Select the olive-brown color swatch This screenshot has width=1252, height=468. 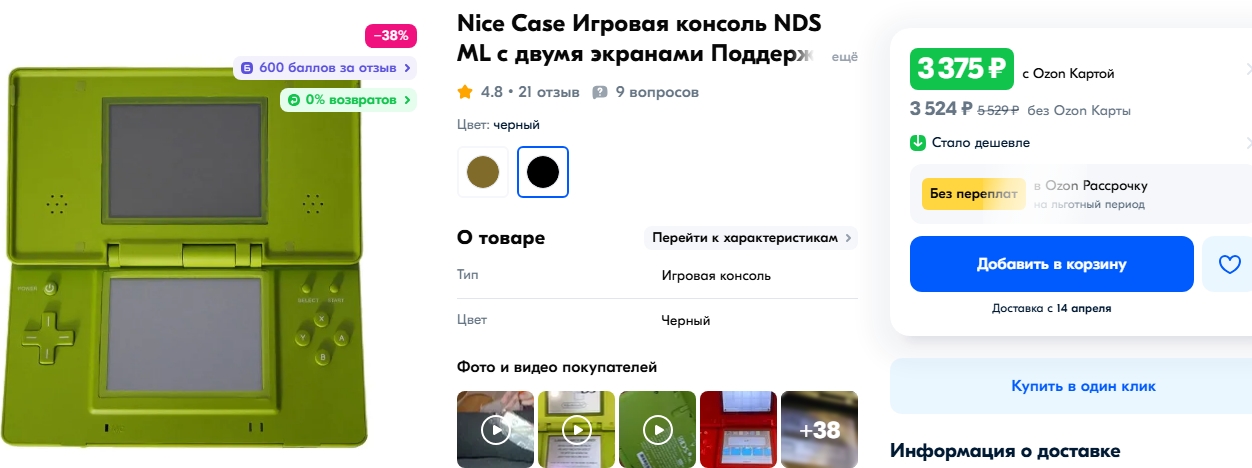tap(484, 172)
